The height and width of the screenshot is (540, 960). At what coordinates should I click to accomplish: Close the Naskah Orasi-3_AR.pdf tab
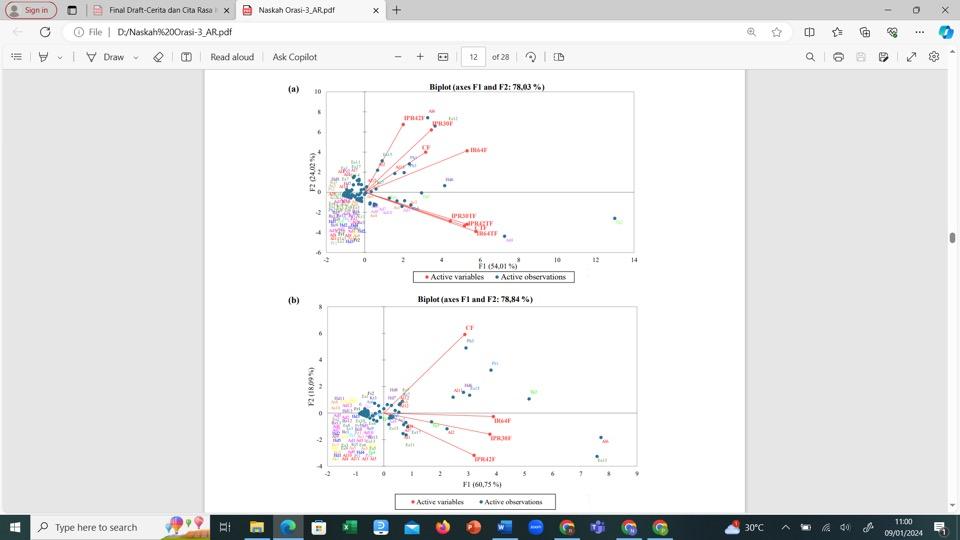376,10
